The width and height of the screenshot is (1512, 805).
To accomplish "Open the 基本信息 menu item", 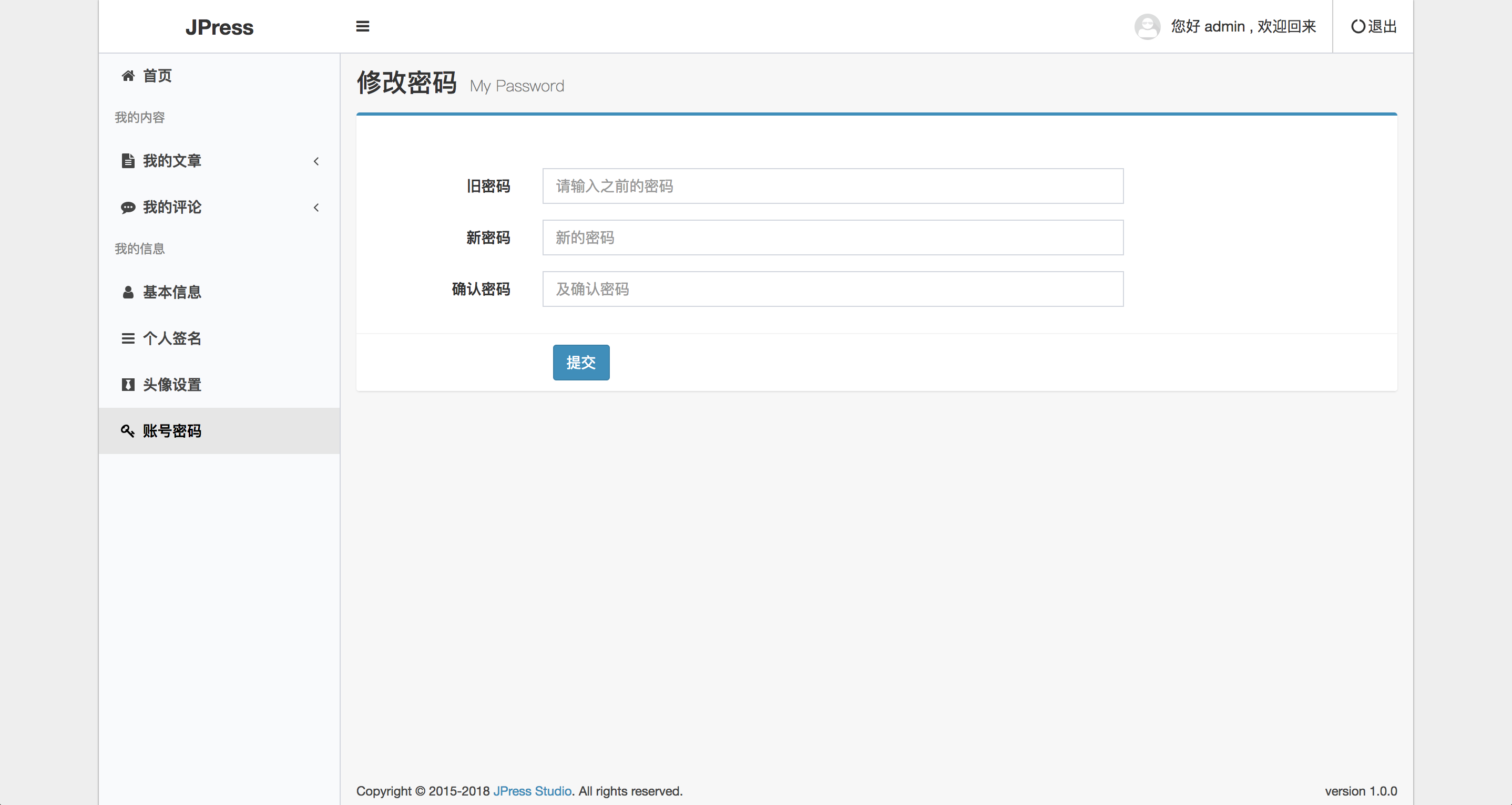I will [x=172, y=292].
